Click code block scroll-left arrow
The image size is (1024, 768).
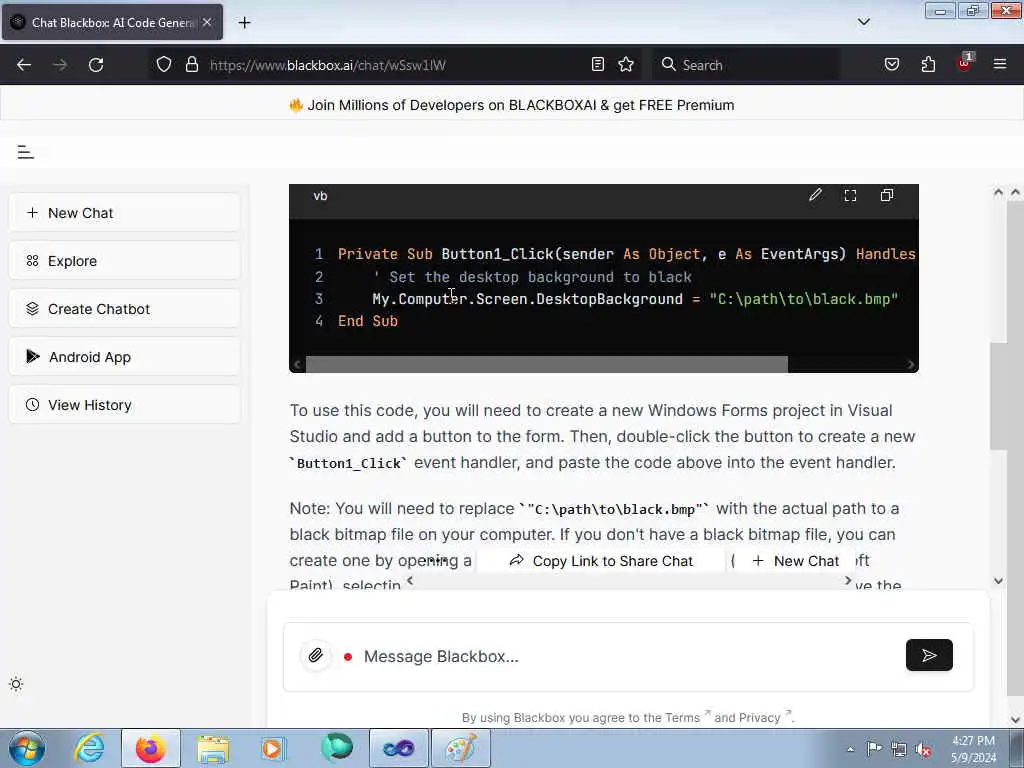(x=297, y=364)
